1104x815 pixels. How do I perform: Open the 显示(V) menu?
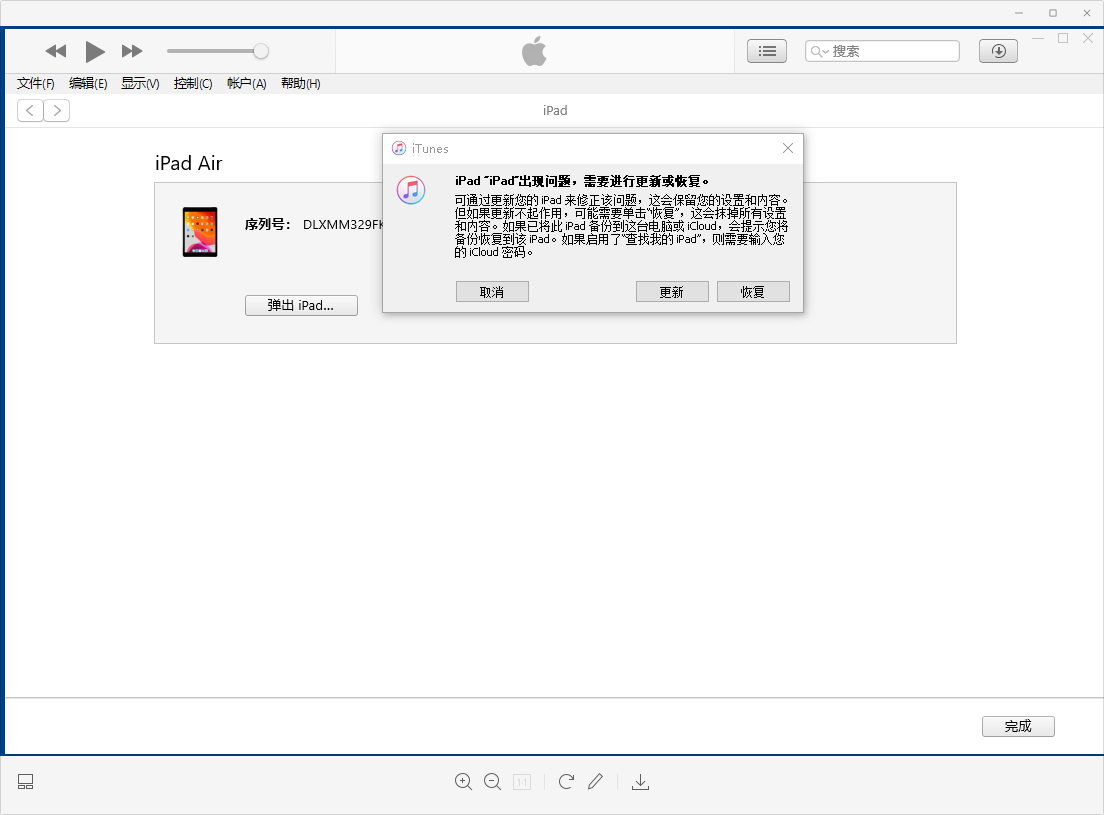[x=140, y=84]
